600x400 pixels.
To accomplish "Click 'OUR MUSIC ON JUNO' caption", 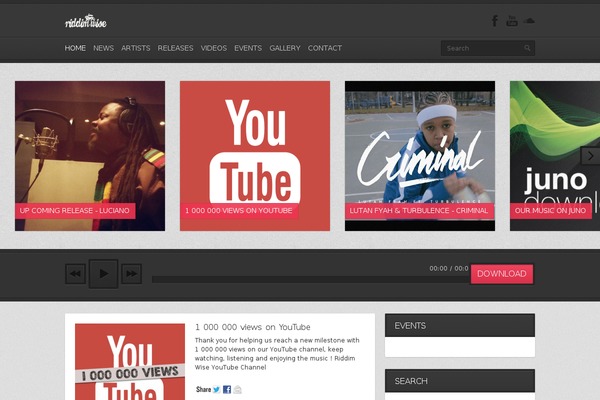I will point(551,211).
